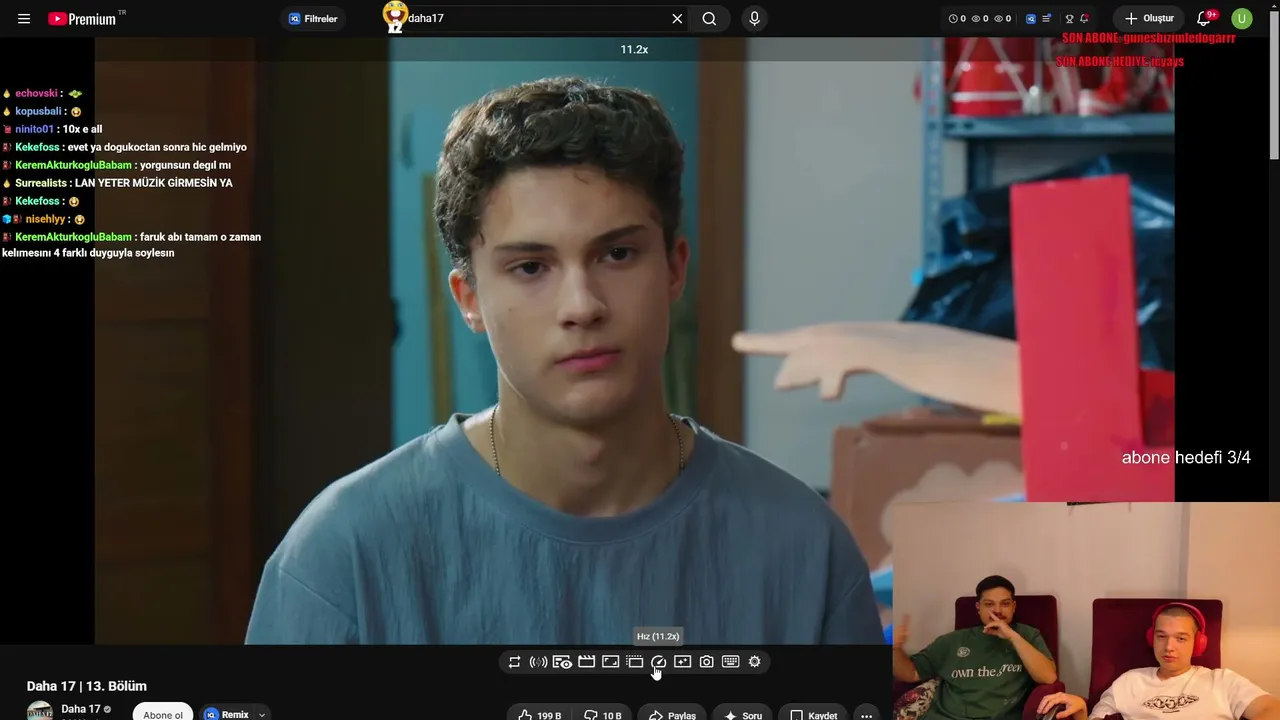Click the SON ABONE overlay text
Image resolution: width=1280 pixels, height=720 pixels.
[1149, 38]
